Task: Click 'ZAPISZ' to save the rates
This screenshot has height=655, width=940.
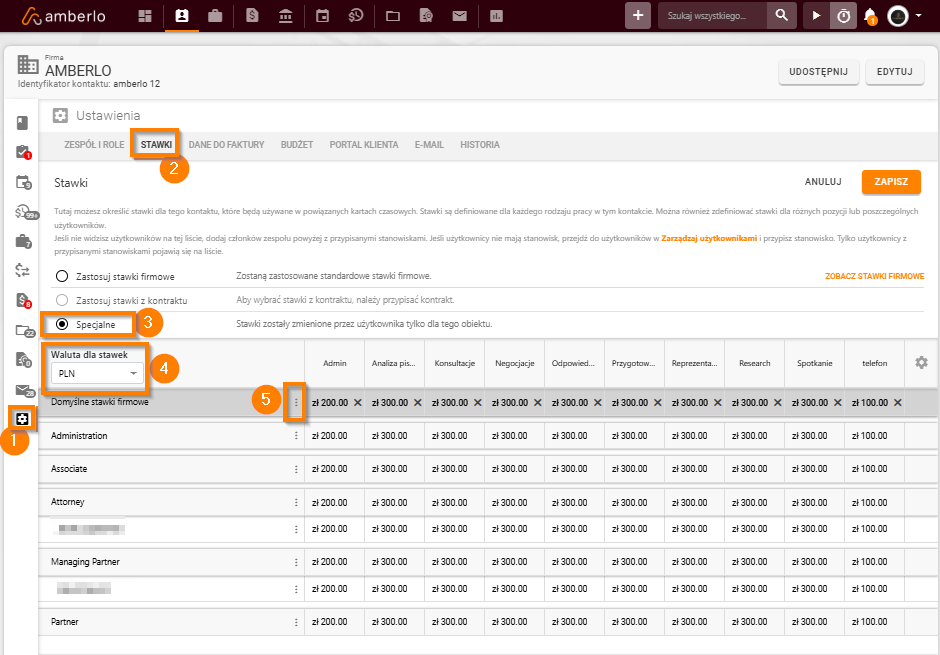Action: pos(891,182)
